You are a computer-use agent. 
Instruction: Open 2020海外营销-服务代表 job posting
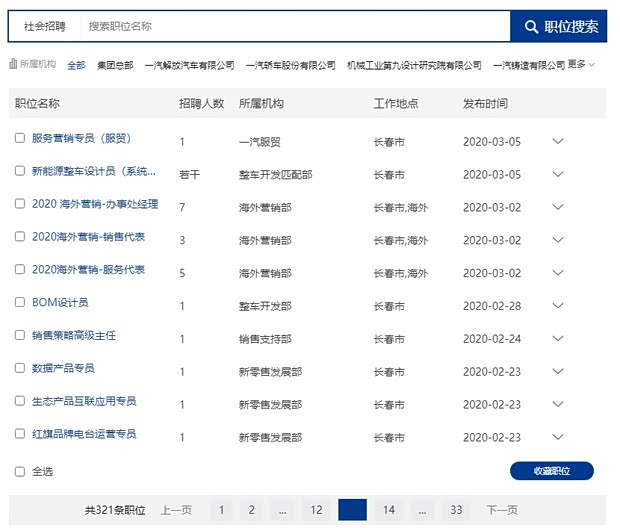click(x=88, y=269)
